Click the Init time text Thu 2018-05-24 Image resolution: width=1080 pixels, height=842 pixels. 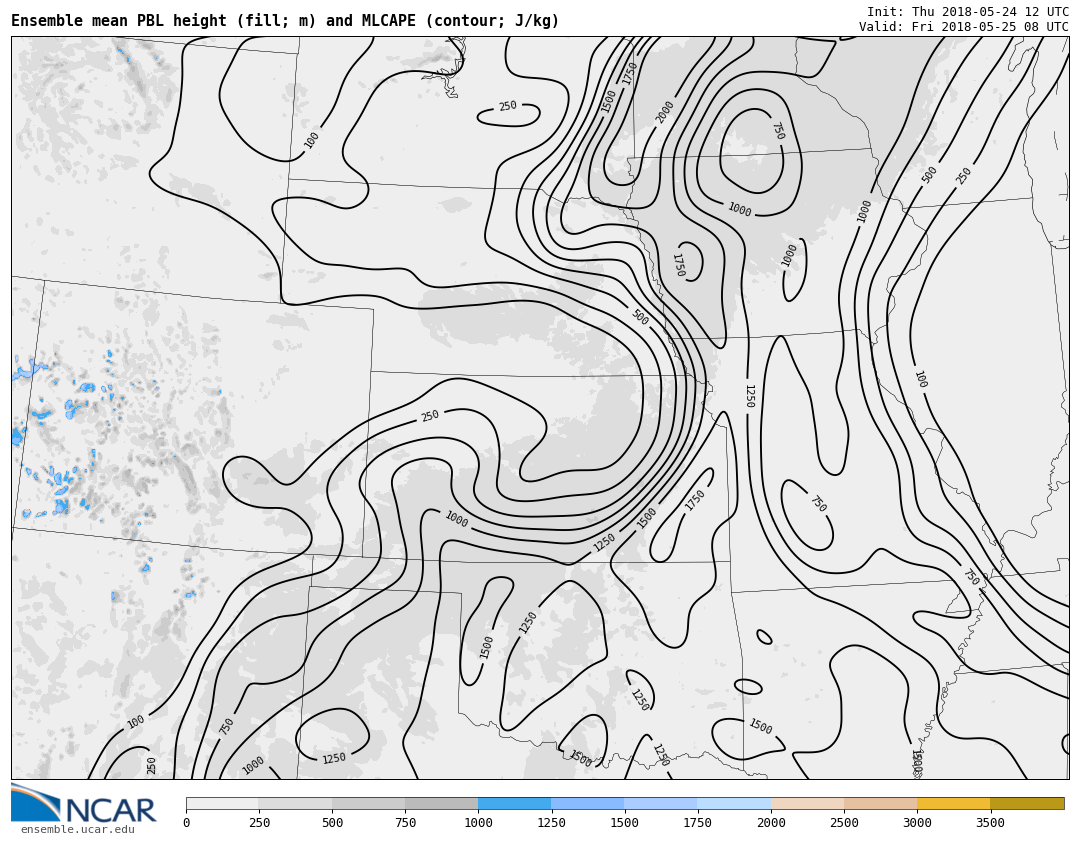pyautogui.click(x=967, y=12)
